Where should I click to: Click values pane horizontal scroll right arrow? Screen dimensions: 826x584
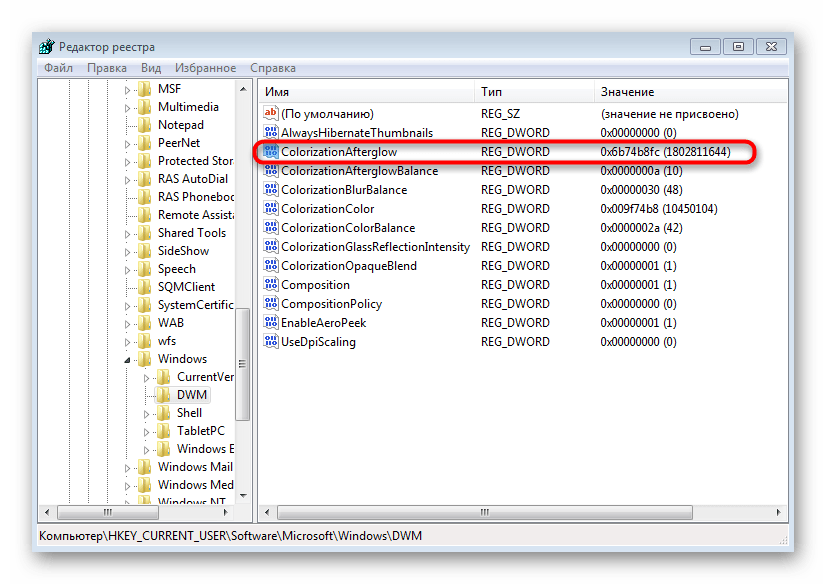click(779, 512)
